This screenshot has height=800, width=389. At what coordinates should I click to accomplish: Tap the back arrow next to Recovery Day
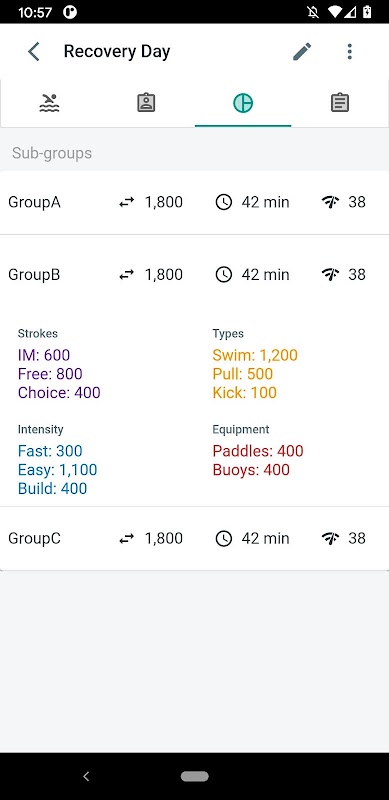(34, 52)
